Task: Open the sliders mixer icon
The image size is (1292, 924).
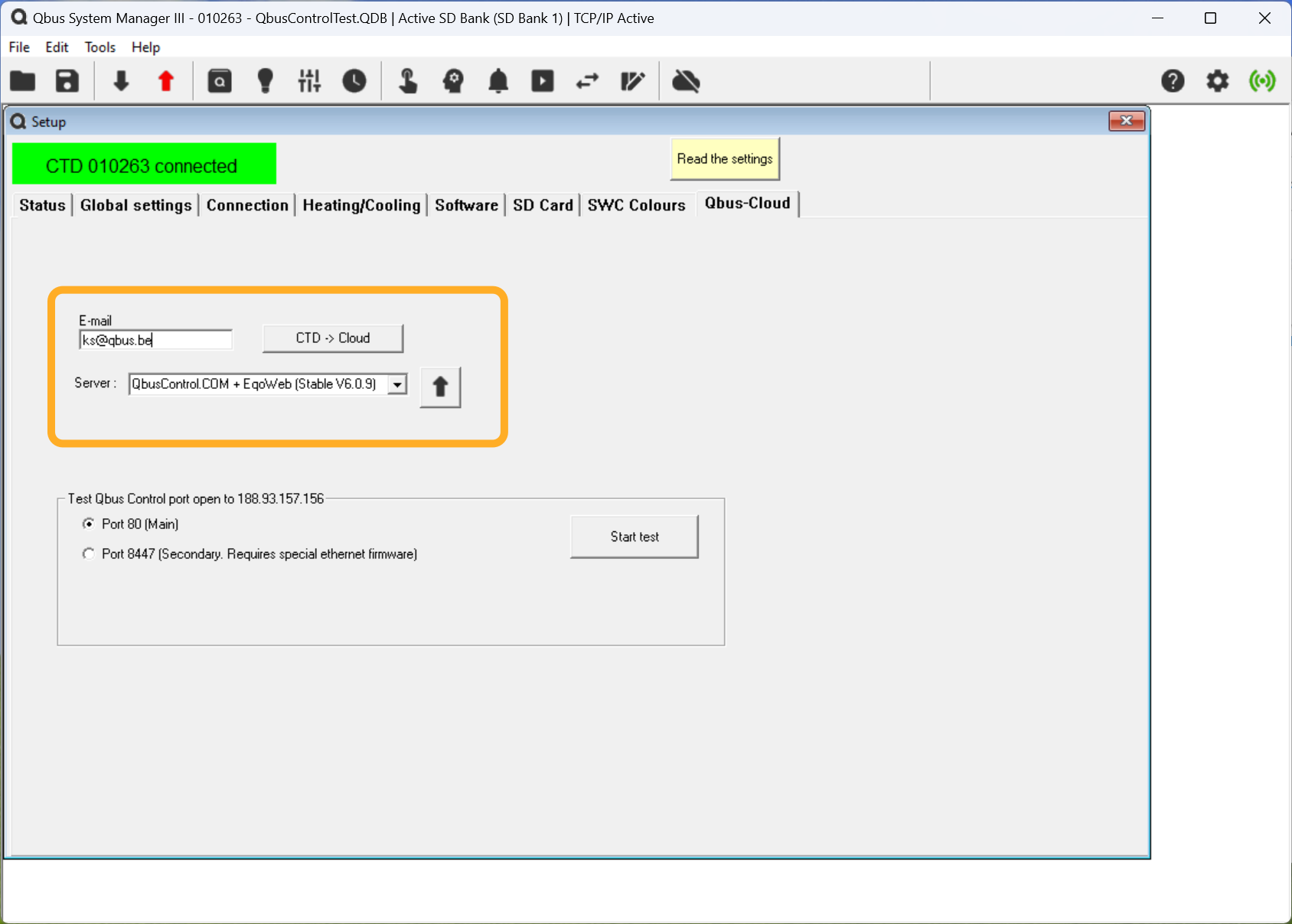Action: (x=309, y=80)
